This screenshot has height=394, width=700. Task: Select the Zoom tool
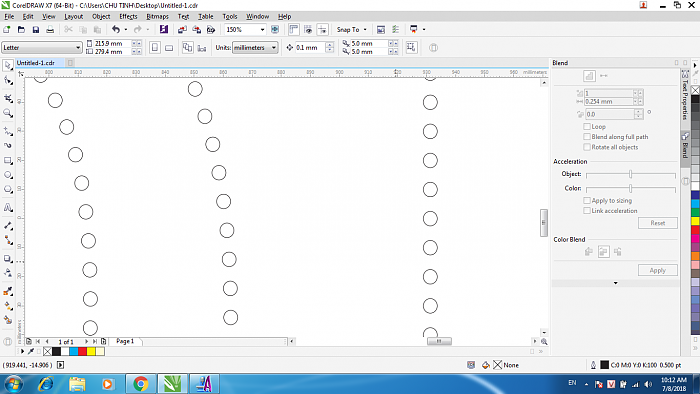(8, 113)
